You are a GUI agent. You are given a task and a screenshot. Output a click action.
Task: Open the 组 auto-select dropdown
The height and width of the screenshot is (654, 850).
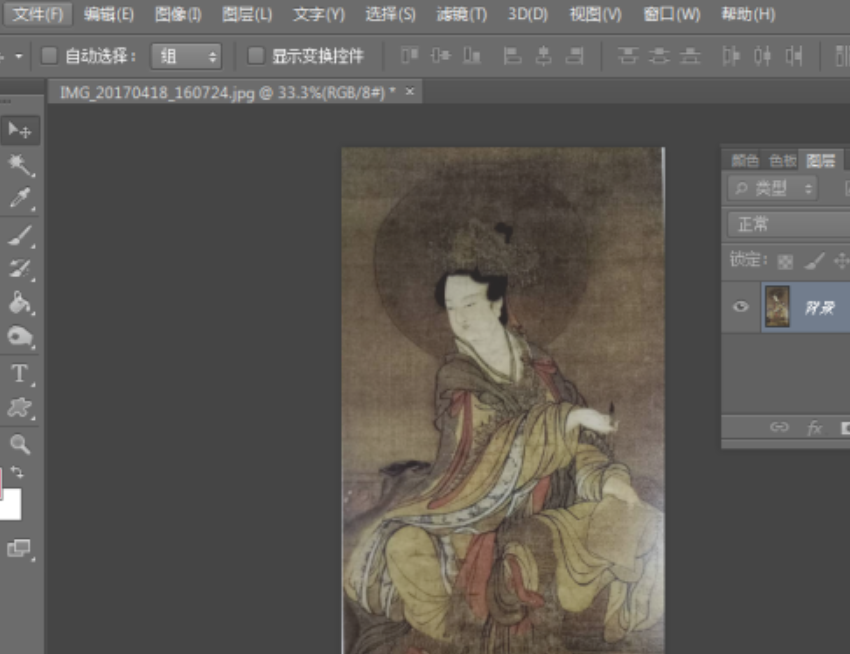pyautogui.click(x=186, y=56)
